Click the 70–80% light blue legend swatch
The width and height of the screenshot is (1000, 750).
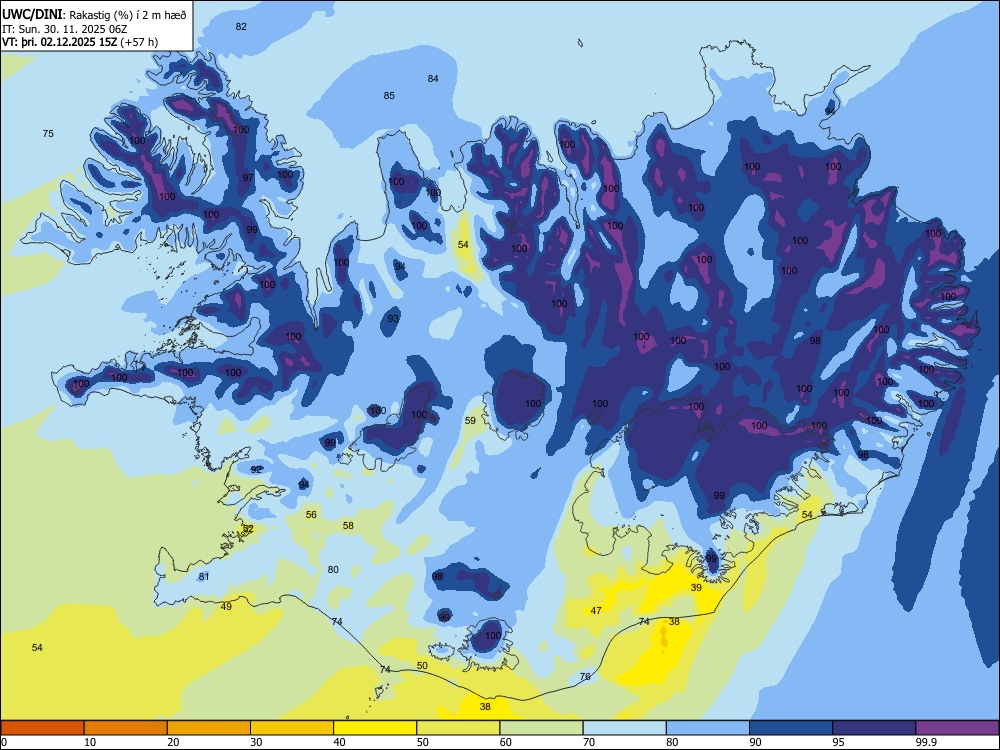(624, 728)
